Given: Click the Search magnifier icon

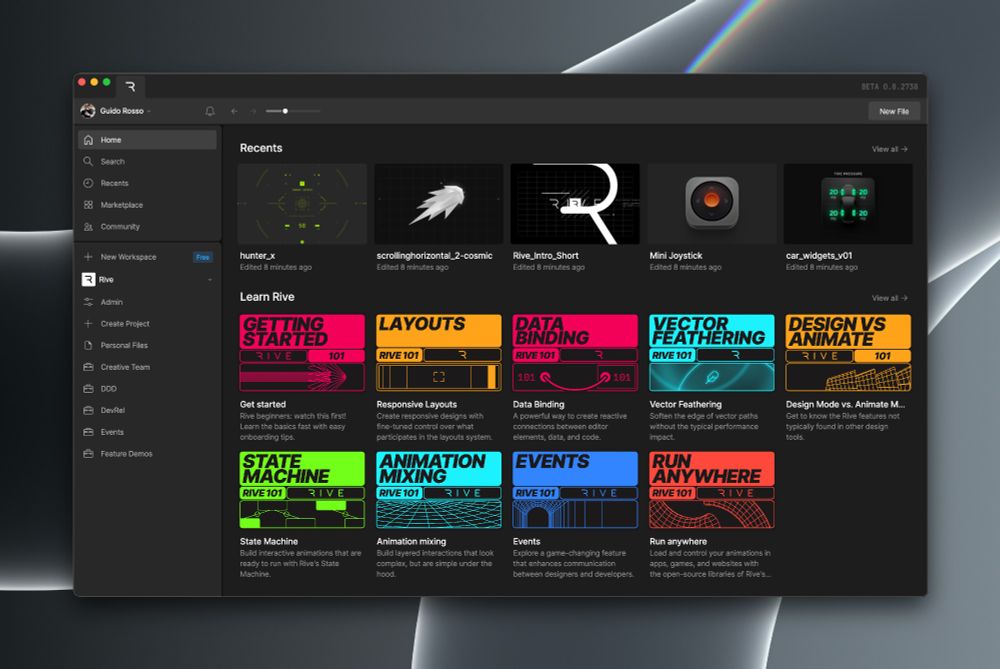Looking at the screenshot, I should pos(89,161).
